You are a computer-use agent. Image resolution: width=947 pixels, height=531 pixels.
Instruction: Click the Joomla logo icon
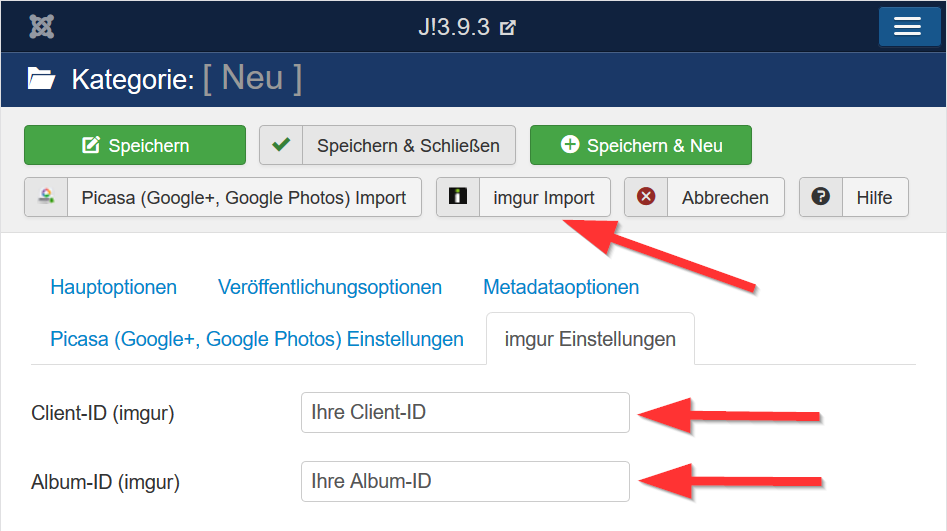click(42, 27)
